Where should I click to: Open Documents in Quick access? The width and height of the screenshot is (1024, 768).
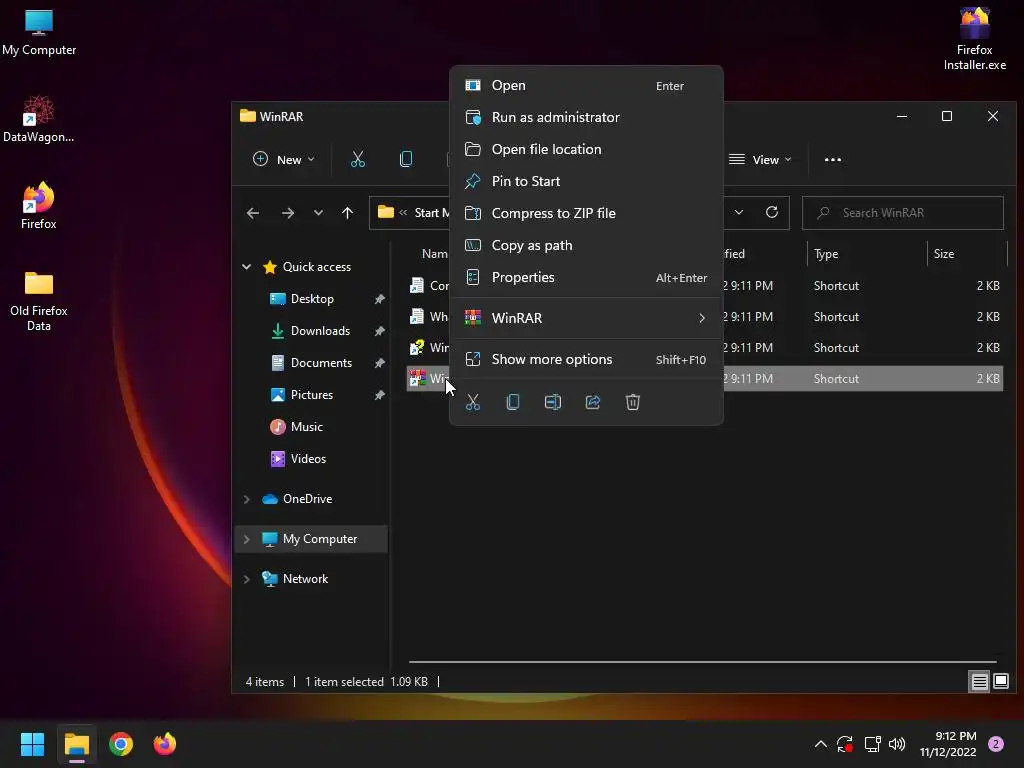pyautogui.click(x=321, y=362)
